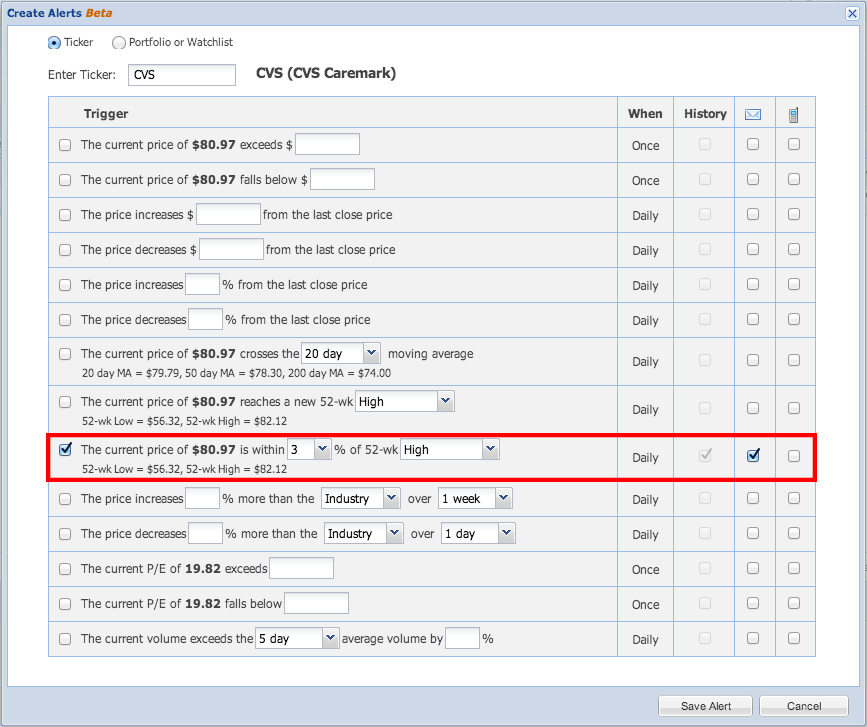Screen dimensions: 867x727
Task: Open the within 3 percent dropdown
Action: 309,449
